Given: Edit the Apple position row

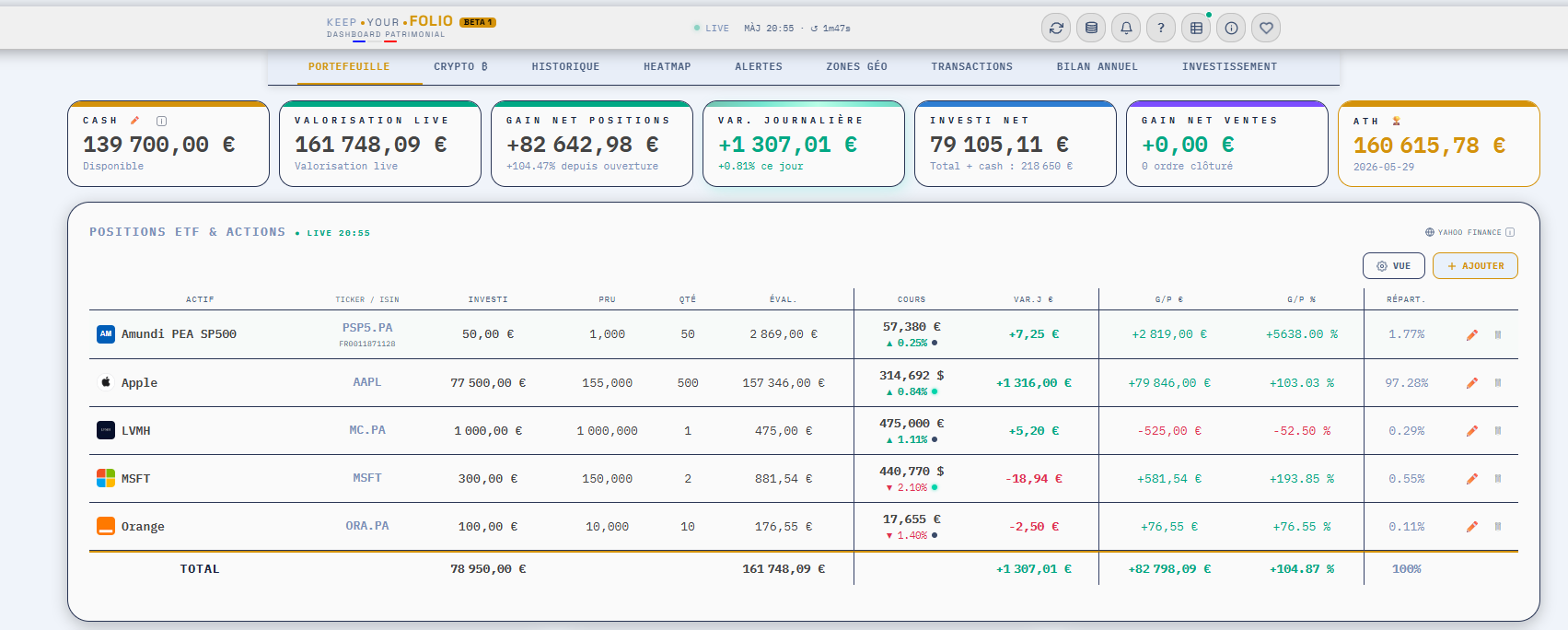Looking at the screenshot, I should click(x=1472, y=383).
